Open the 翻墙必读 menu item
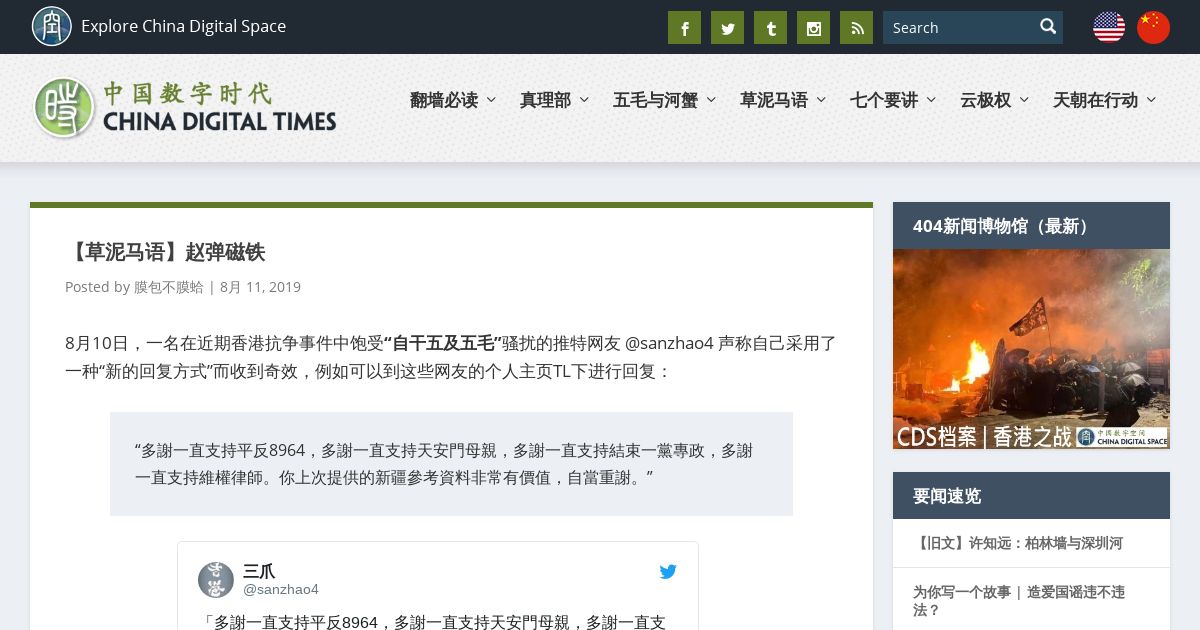Viewport: 1200px width, 630px height. [x=444, y=100]
